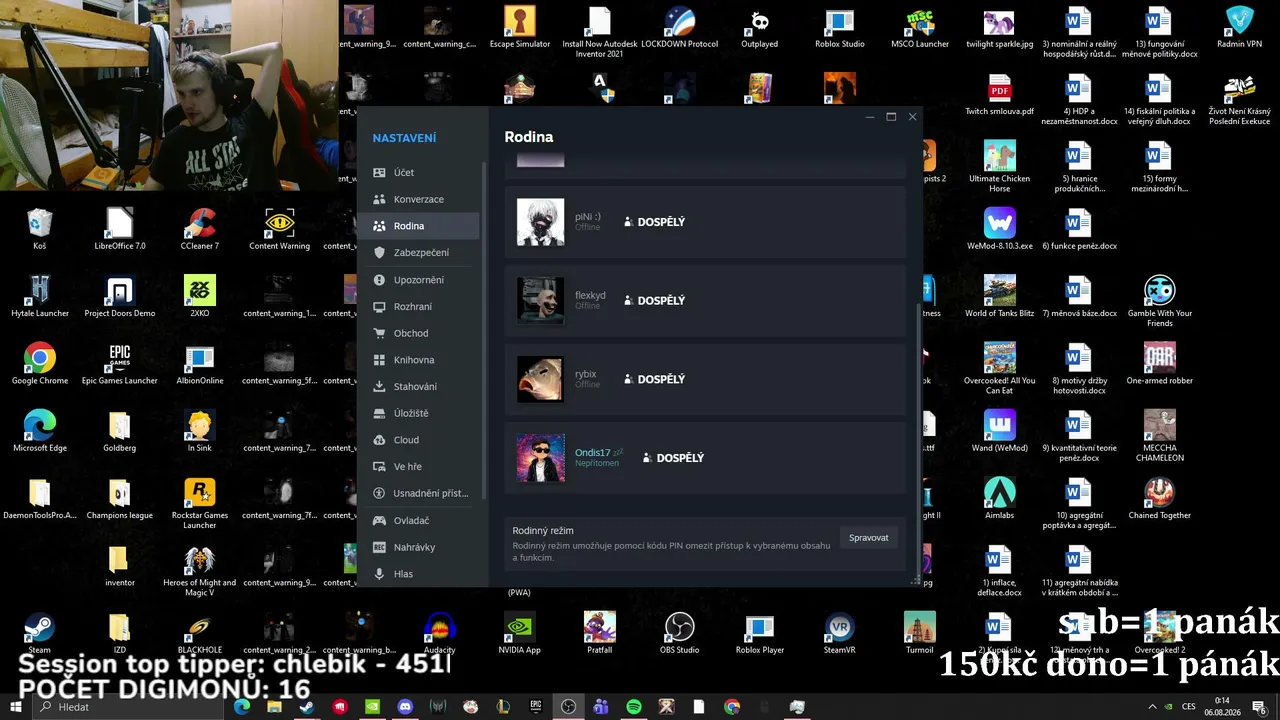The height and width of the screenshot is (720, 1280).
Task: Select Google Chrome desktop icon
Action: pos(40,363)
